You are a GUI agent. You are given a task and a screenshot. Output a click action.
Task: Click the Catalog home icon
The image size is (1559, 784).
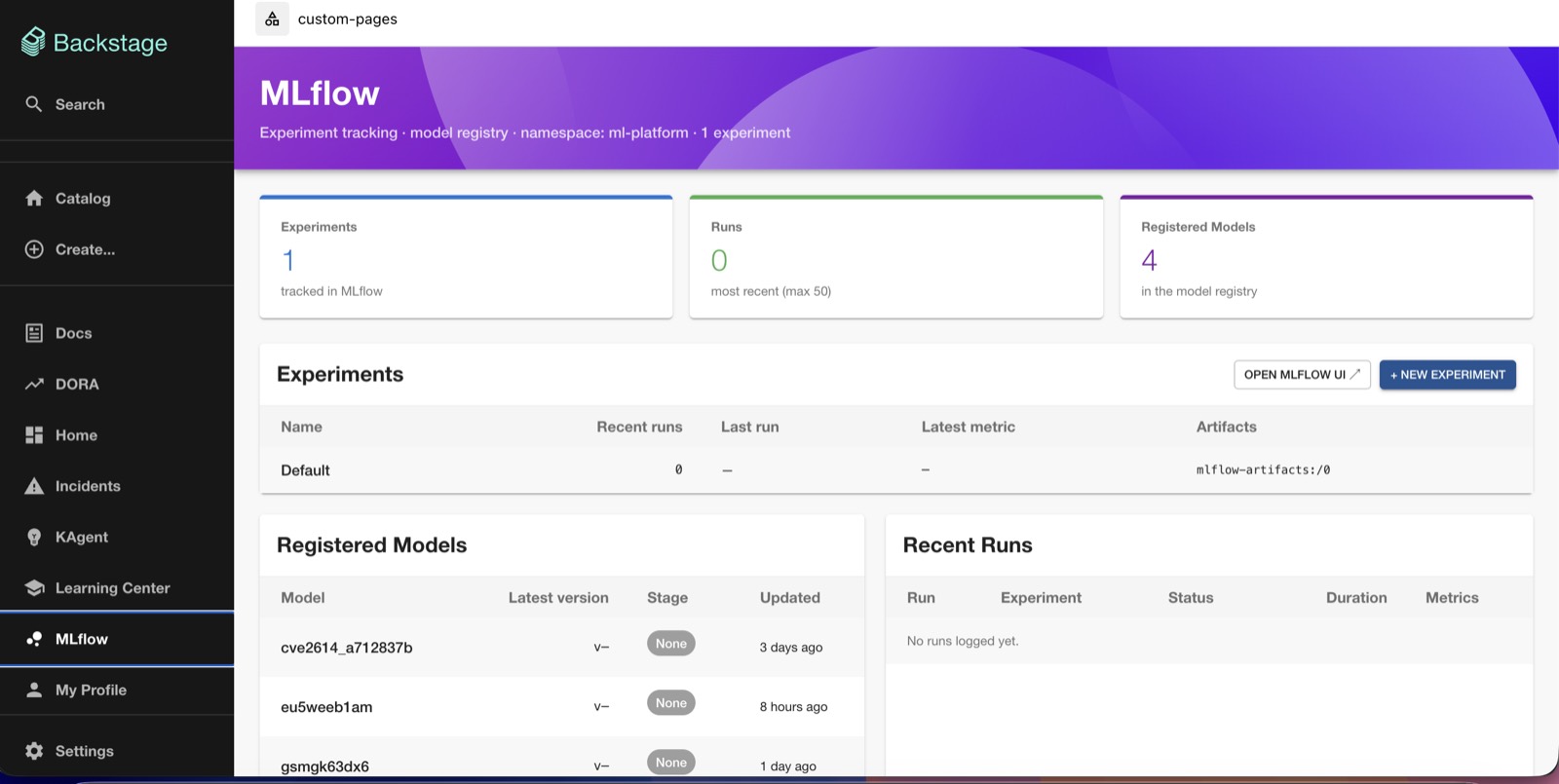pos(34,199)
